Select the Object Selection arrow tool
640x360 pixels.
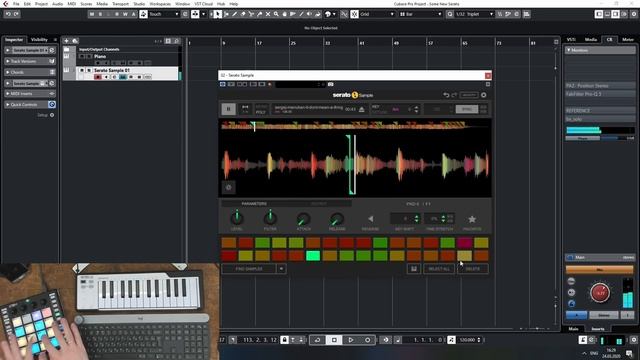(218, 14)
